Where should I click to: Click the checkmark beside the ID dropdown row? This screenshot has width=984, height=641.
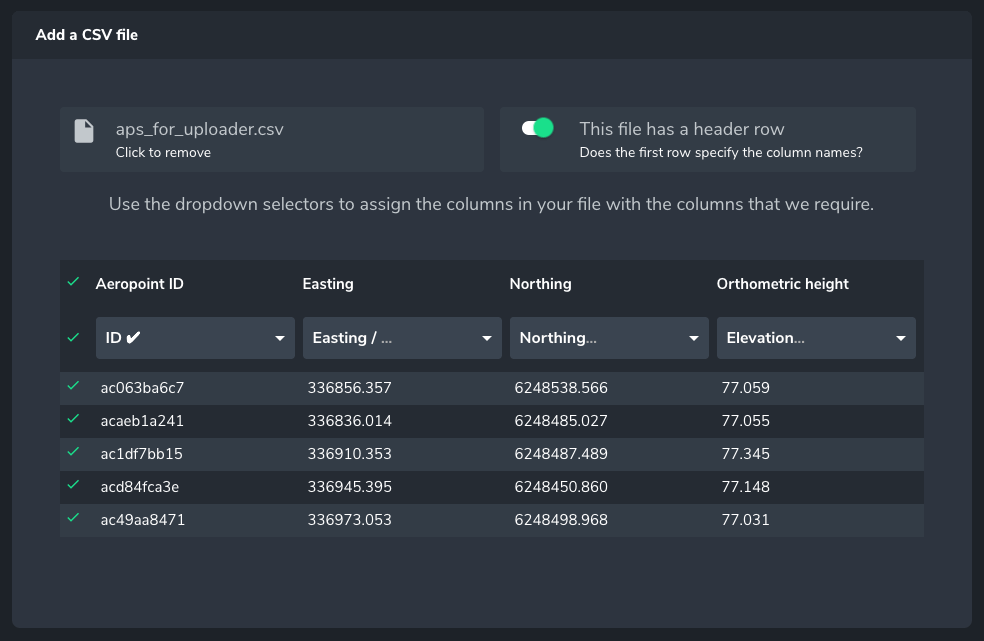tap(73, 337)
